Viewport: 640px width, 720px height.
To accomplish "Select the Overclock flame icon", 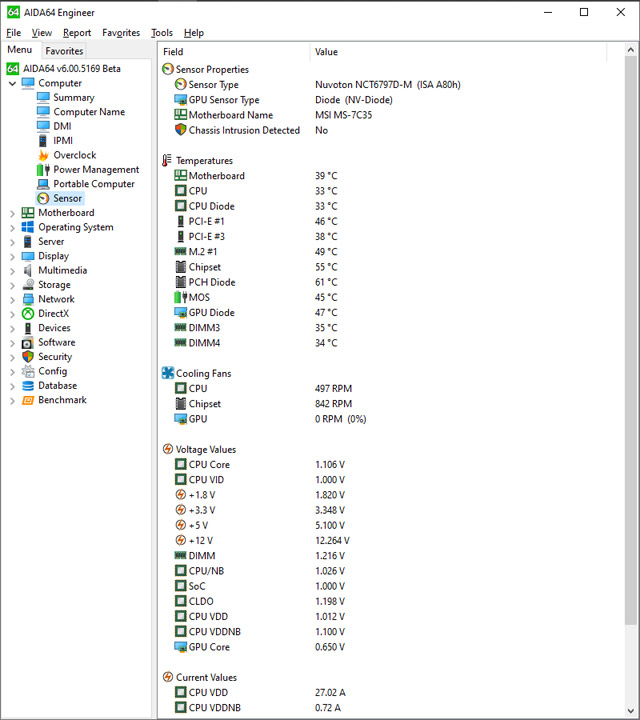I will pyautogui.click(x=43, y=155).
